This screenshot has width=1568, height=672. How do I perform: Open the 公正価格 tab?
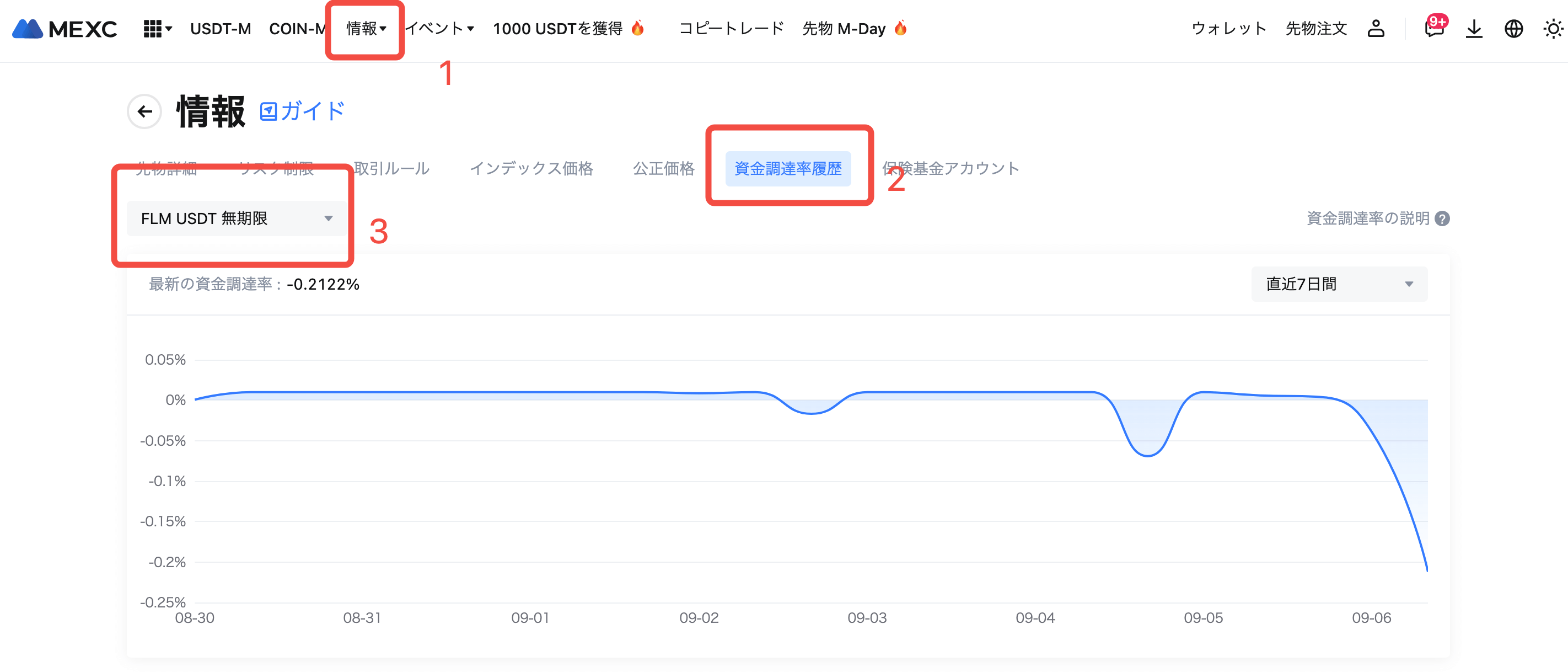(x=663, y=168)
